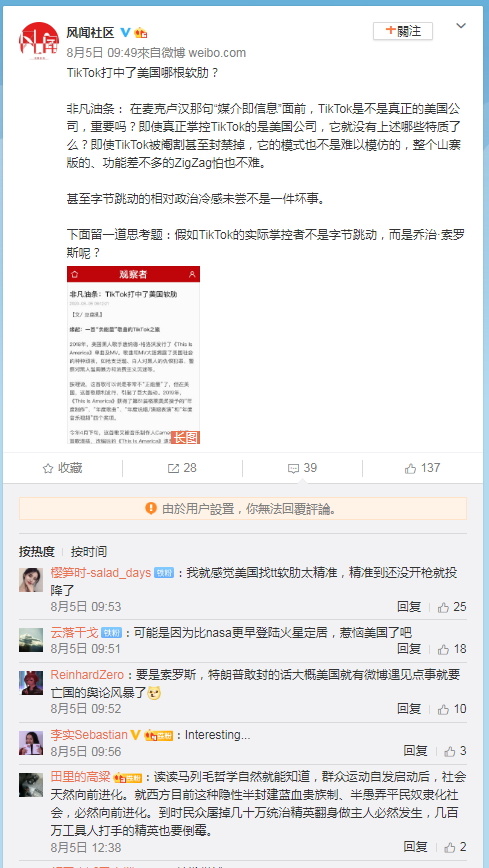Image resolution: width=489 pixels, height=868 pixels.
Task: Open weibo.com source link in post header
Action: click(217, 53)
